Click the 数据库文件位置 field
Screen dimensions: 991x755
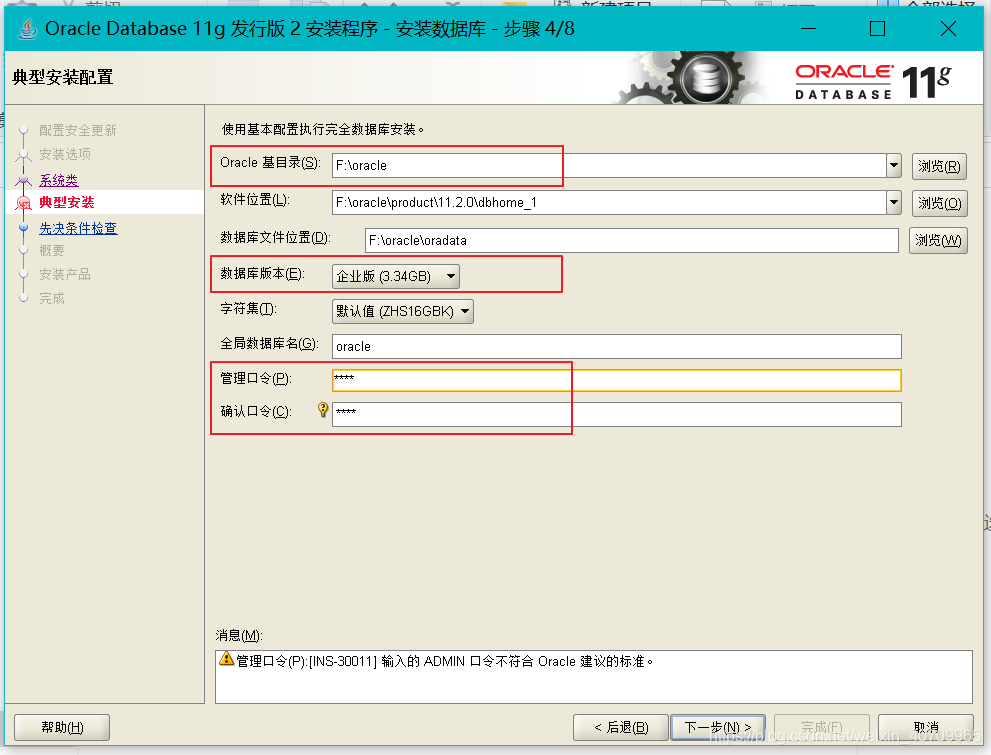pyautogui.click(x=632, y=240)
